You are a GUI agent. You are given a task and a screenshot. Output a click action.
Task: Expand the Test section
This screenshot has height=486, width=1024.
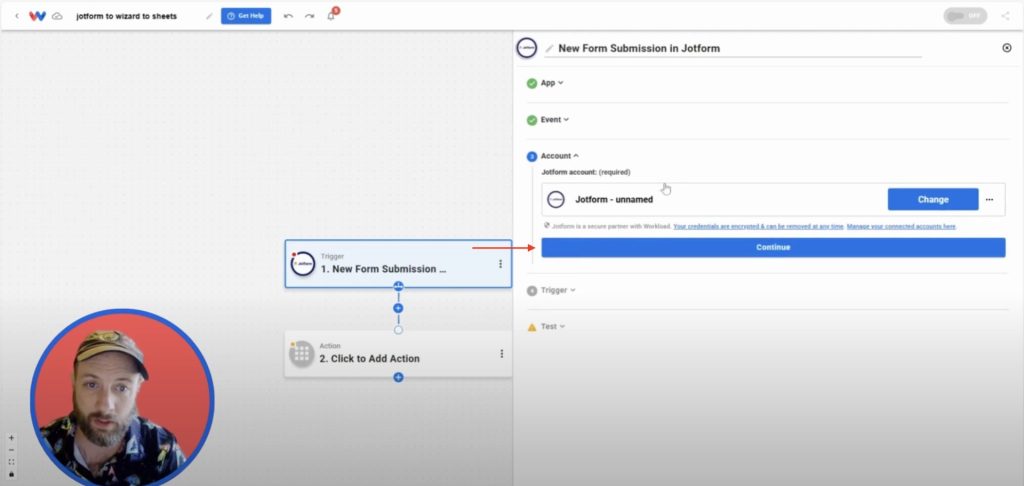(552, 327)
